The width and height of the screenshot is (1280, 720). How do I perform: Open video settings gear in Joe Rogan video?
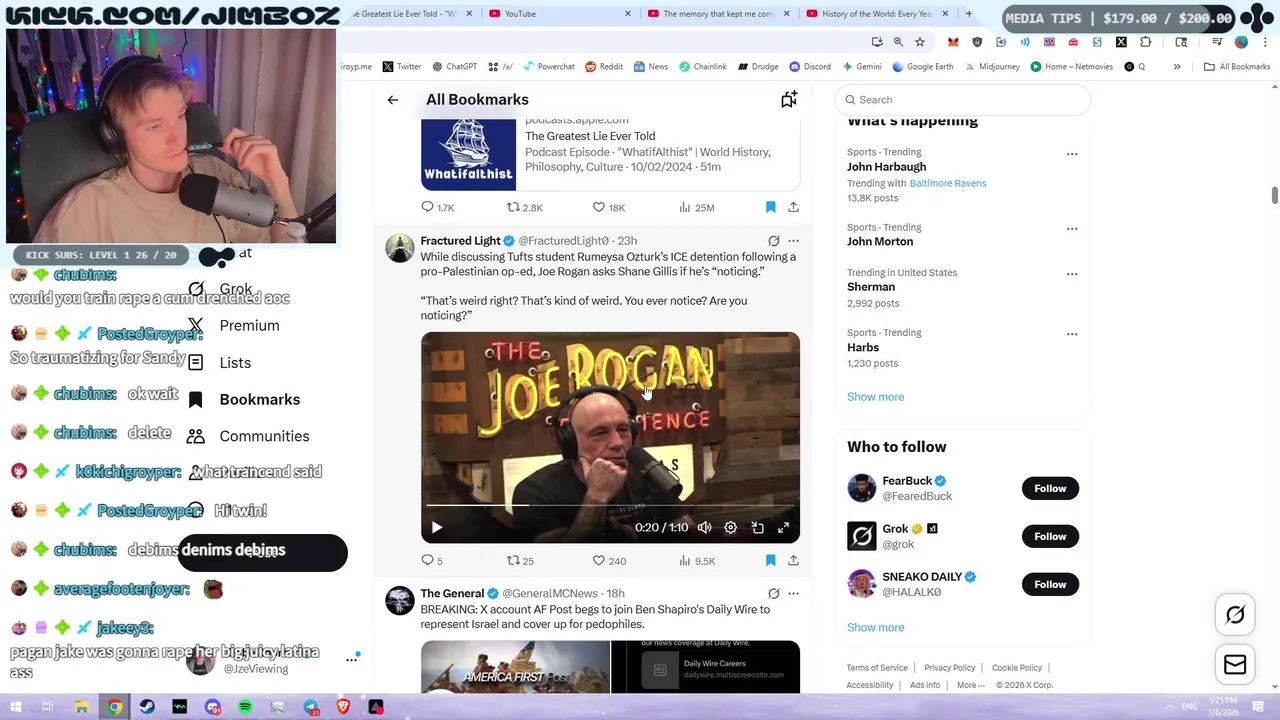coord(730,527)
